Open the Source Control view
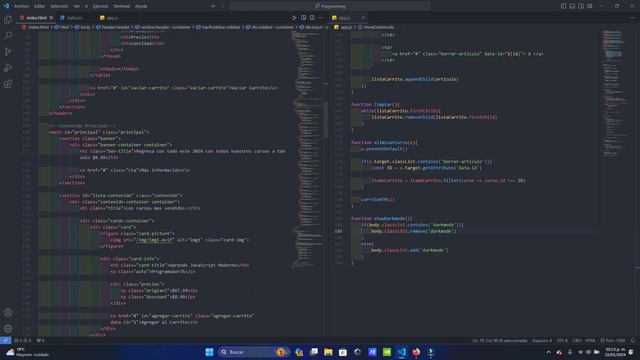The image size is (640, 360). (8, 51)
